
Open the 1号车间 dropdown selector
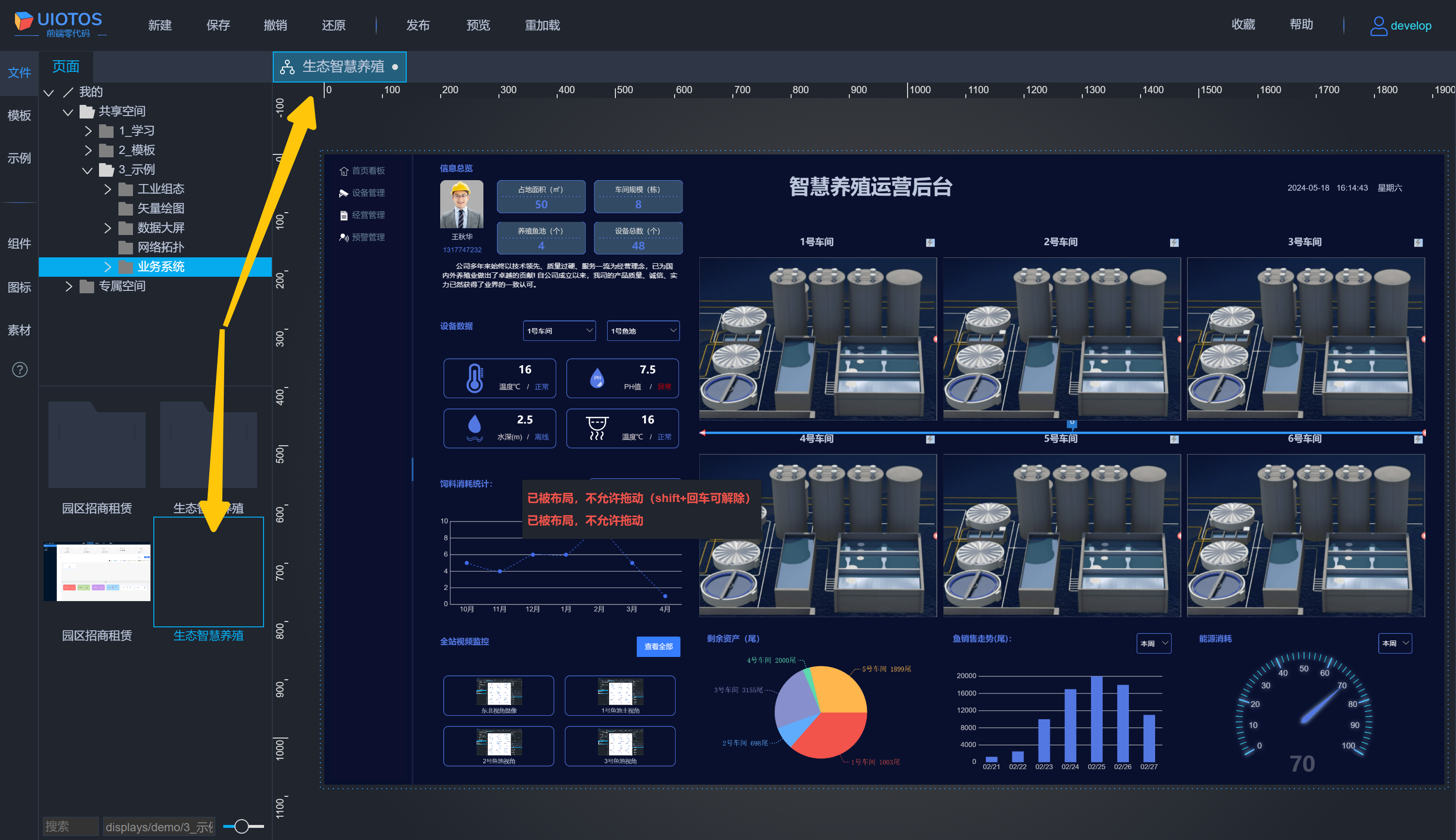tap(559, 331)
